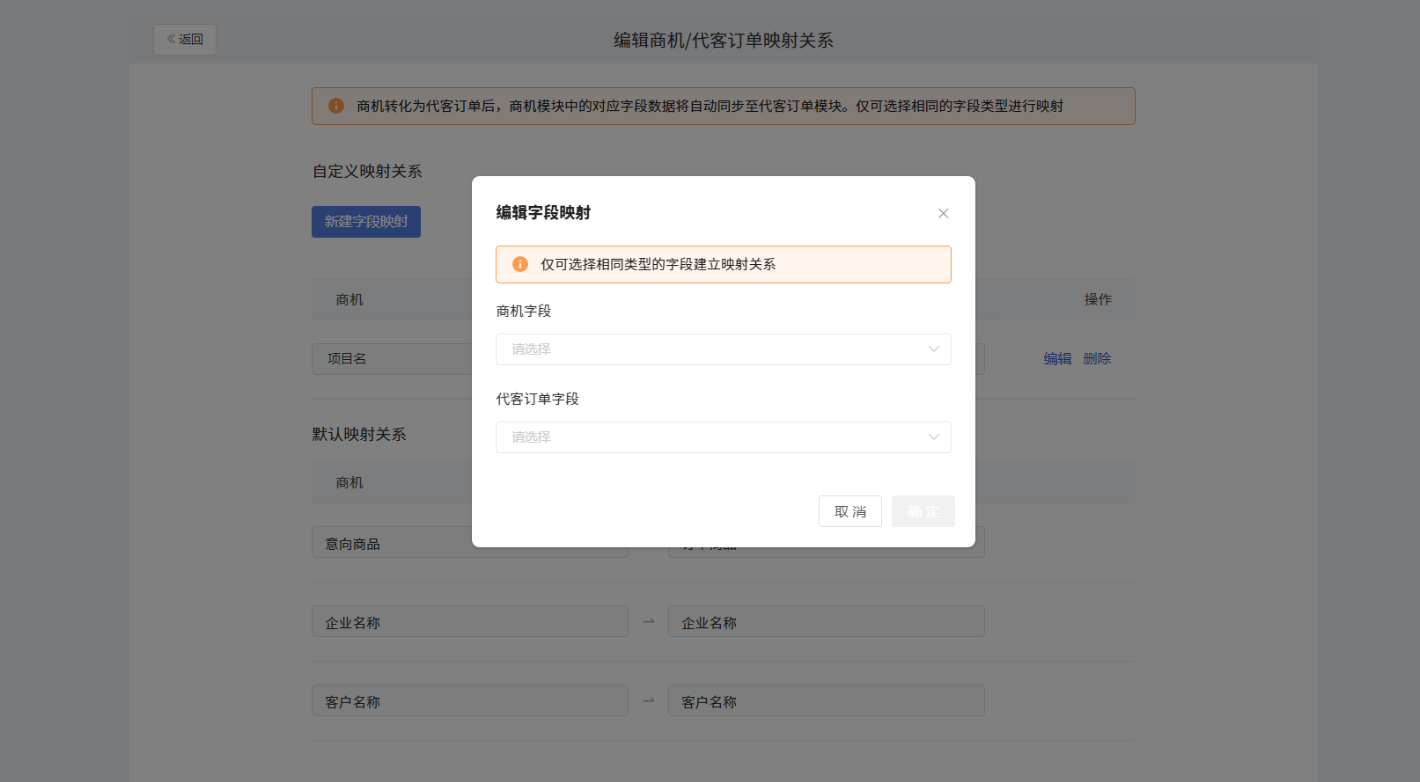Click the 返回 back button
This screenshot has height=782, width=1420.
pyautogui.click(x=185, y=39)
